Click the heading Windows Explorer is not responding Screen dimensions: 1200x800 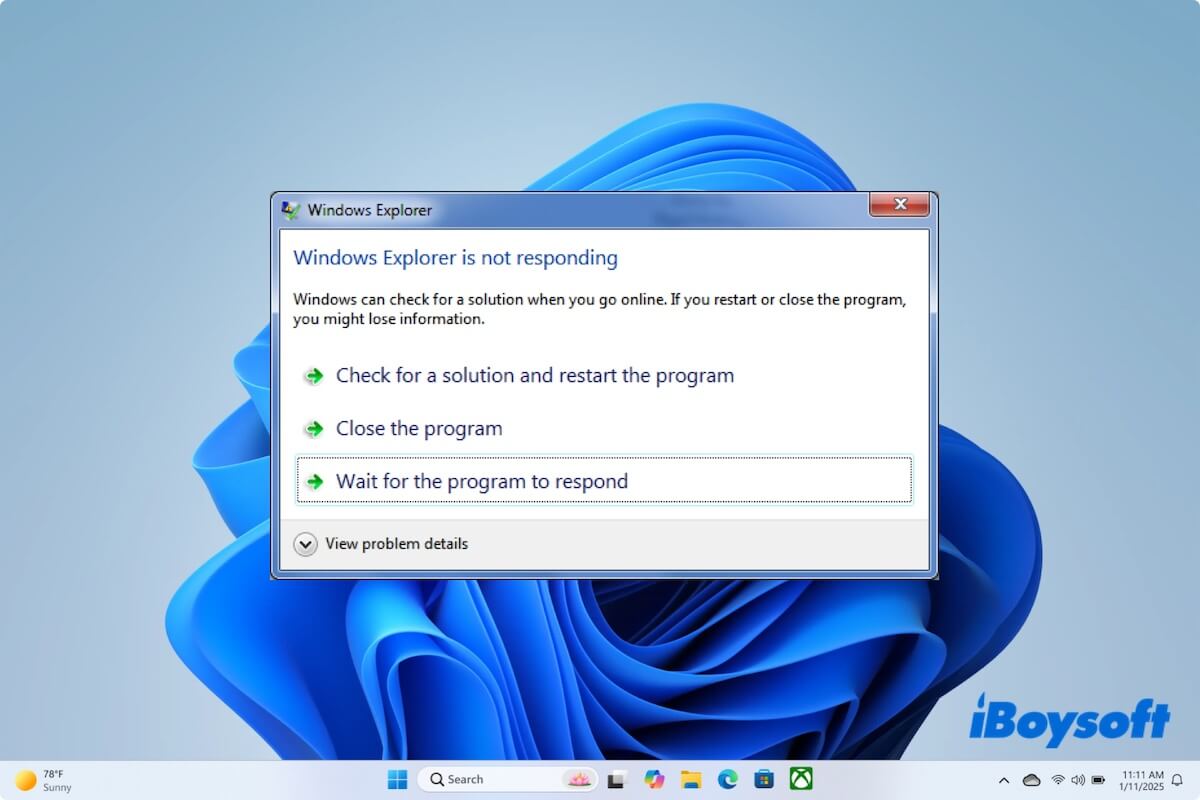click(x=455, y=258)
